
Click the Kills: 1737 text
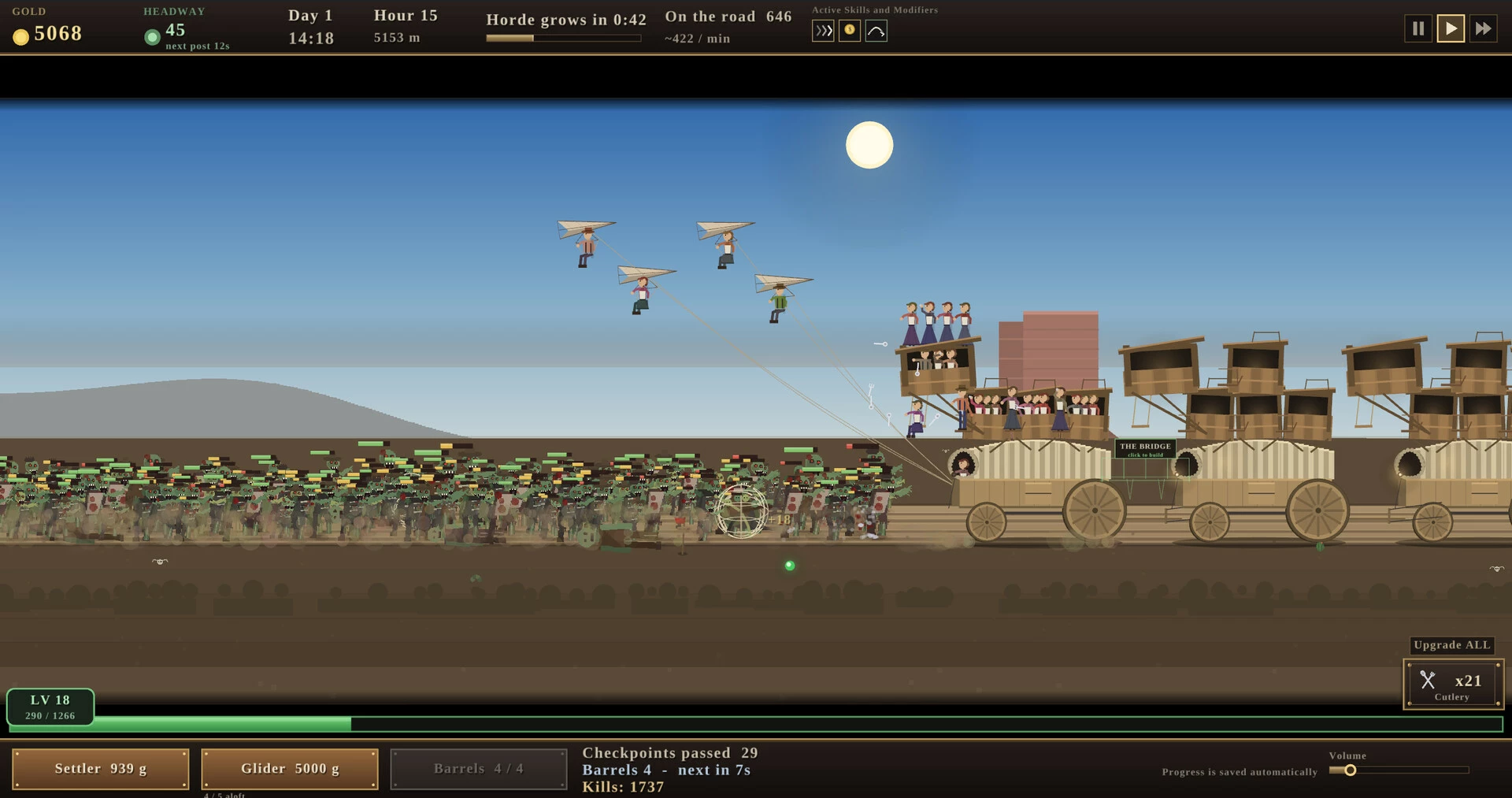pyautogui.click(x=623, y=787)
